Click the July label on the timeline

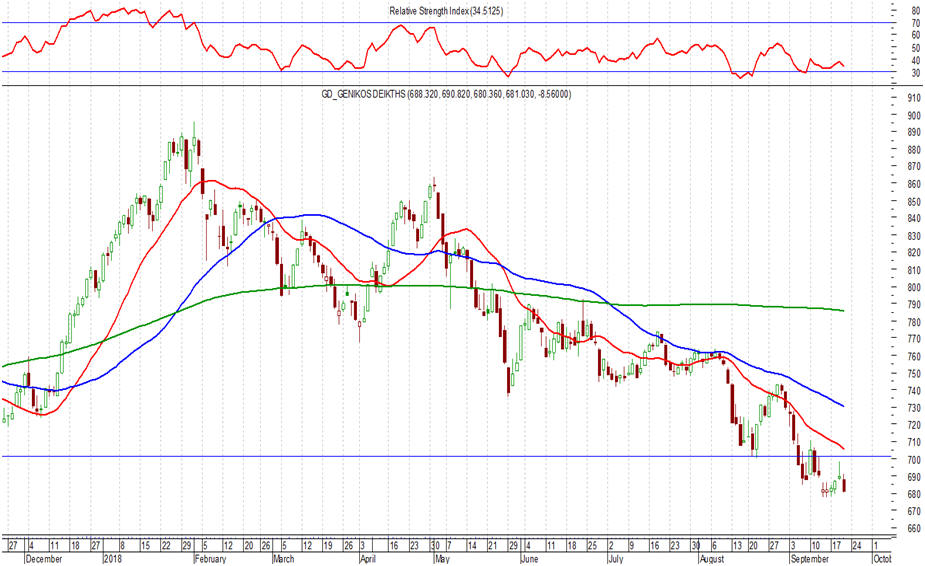tap(615, 558)
